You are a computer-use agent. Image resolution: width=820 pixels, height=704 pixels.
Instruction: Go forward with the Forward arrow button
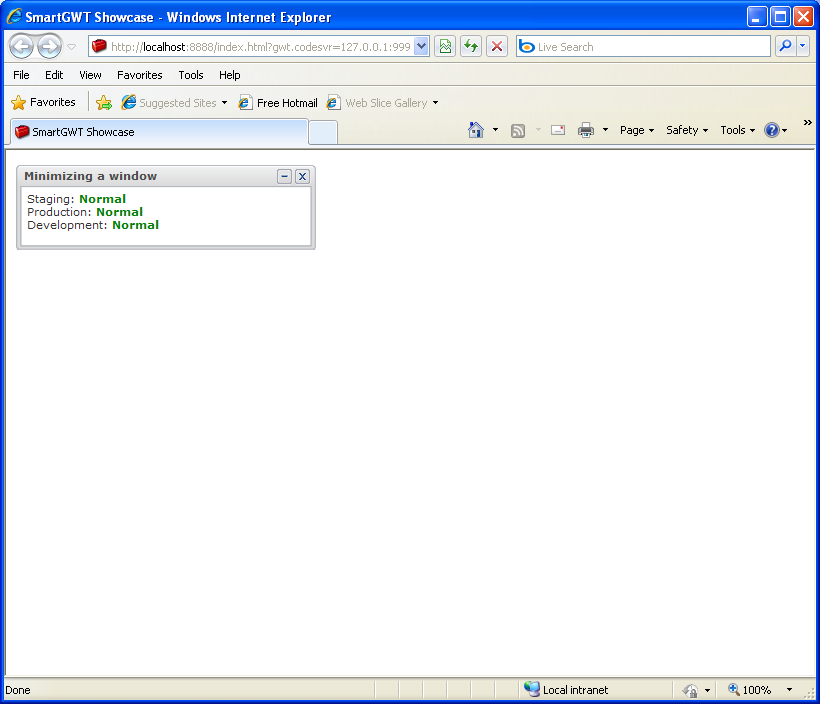pyautogui.click(x=50, y=47)
